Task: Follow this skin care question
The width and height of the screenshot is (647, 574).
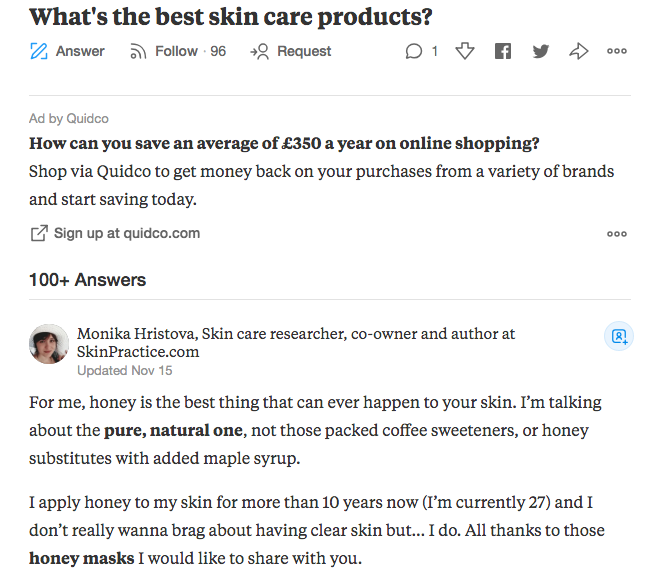Action: click(178, 51)
